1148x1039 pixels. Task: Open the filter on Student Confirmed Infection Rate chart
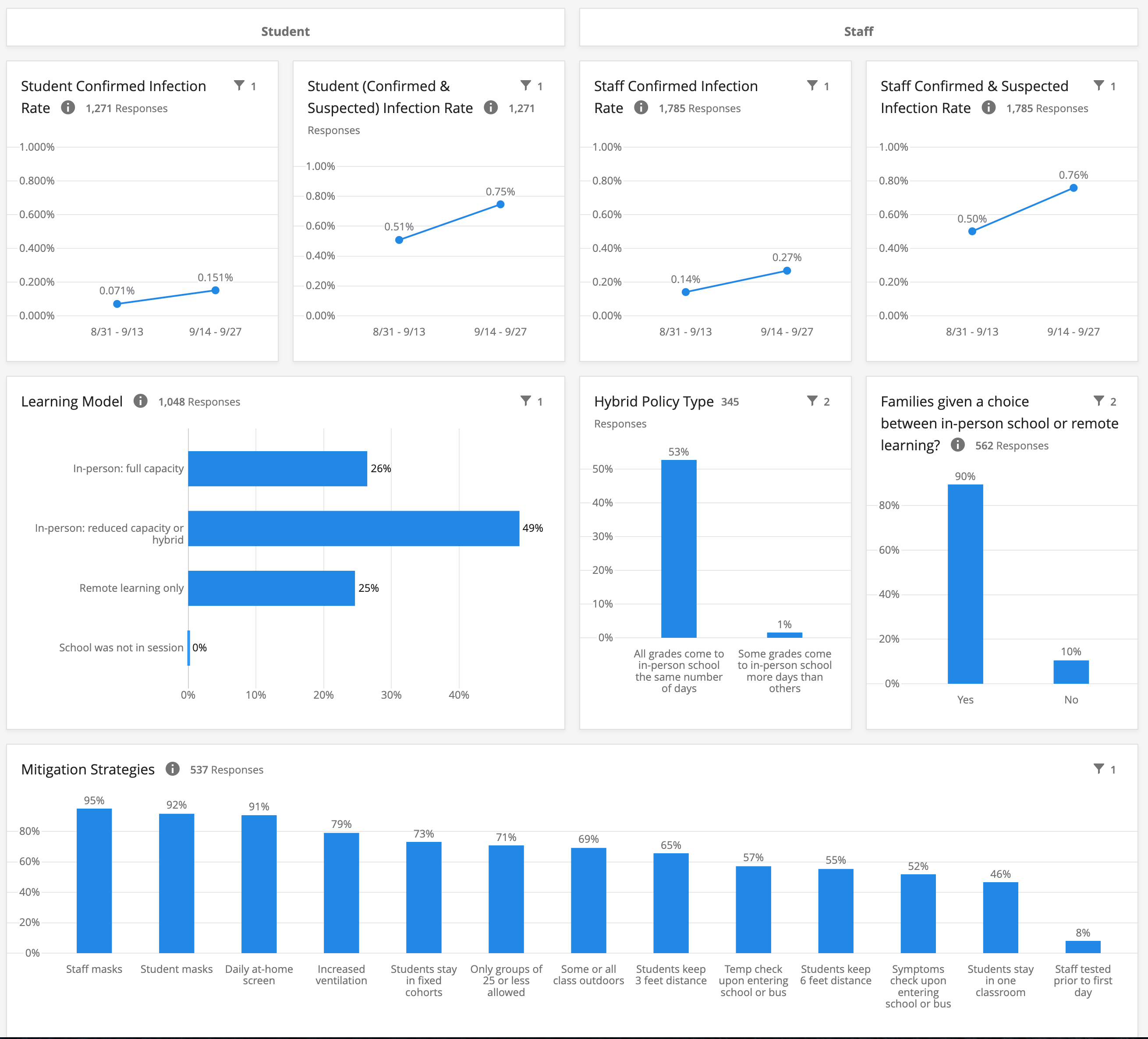[x=240, y=86]
